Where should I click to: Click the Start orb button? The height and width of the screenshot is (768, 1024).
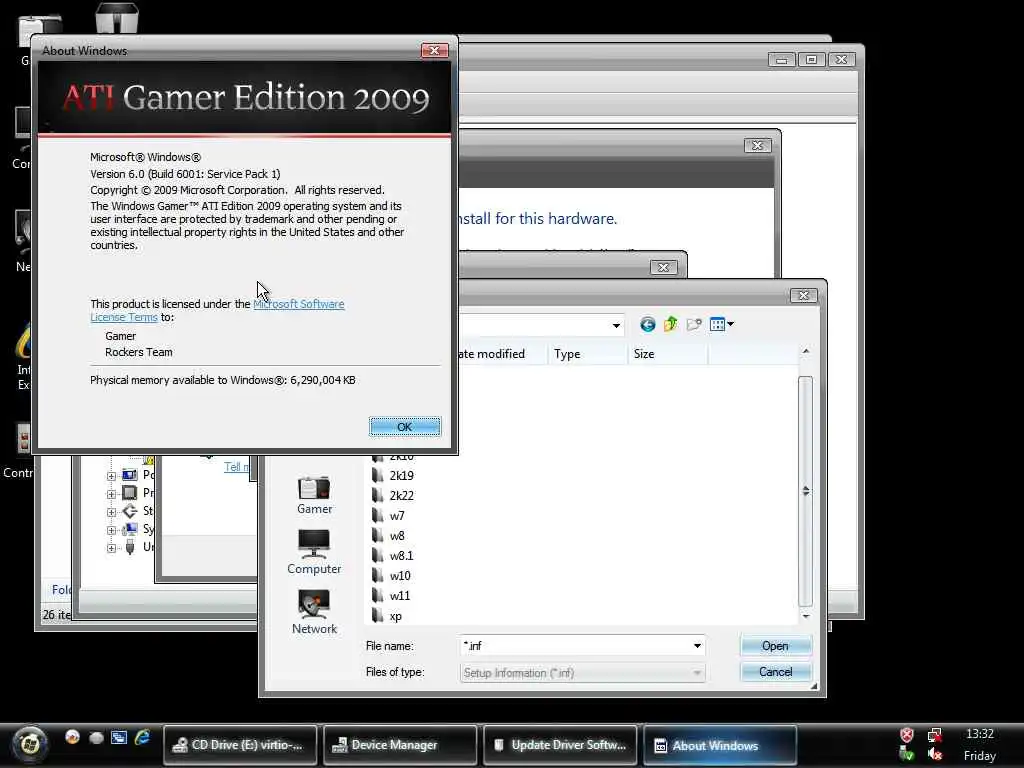tap(29, 744)
